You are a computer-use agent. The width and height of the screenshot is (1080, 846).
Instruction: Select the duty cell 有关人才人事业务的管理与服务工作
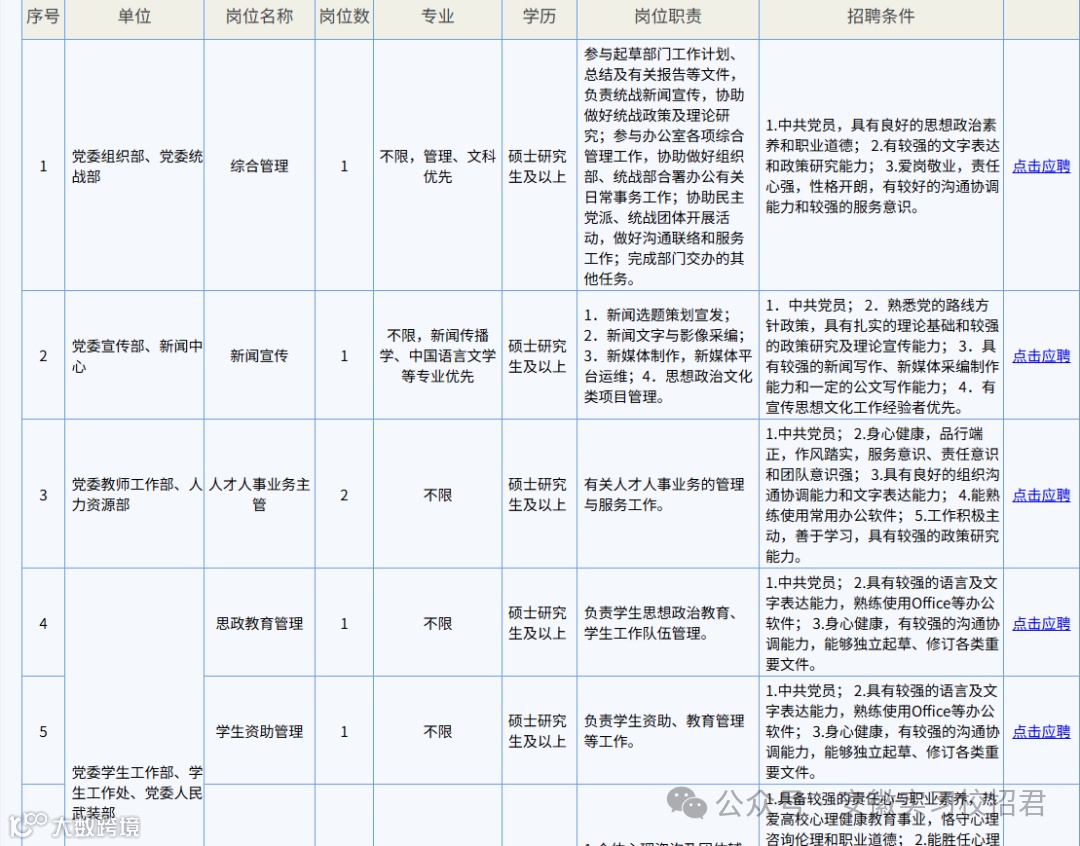click(668, 495)
